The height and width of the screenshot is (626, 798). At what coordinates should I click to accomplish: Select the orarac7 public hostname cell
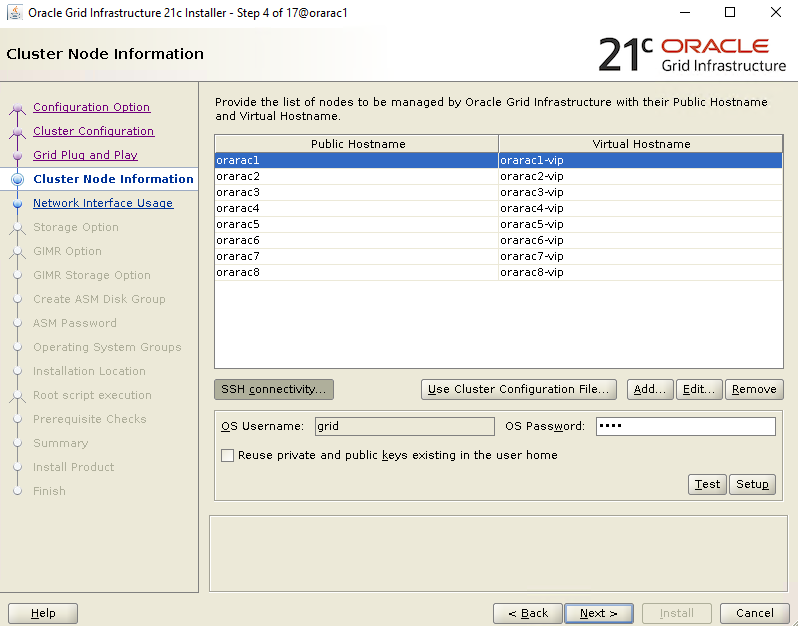tap(356, 256)
